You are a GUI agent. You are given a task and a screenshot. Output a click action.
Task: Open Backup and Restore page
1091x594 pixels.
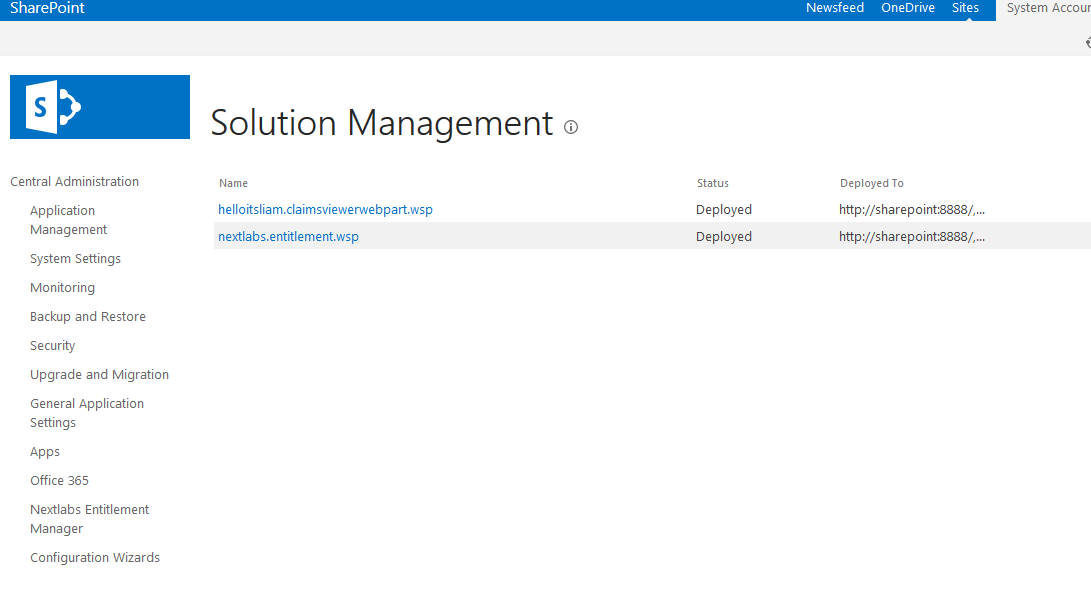(x=88, y=316)
